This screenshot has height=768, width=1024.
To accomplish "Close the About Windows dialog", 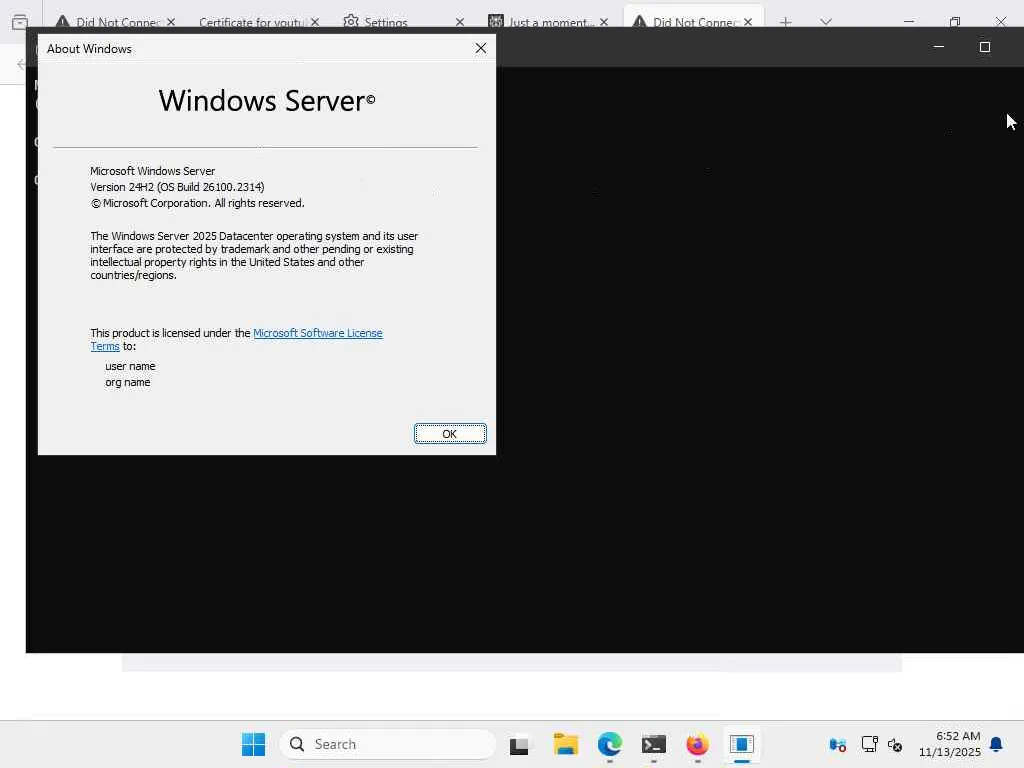I will pyautogui.click(x=481, y=48).
